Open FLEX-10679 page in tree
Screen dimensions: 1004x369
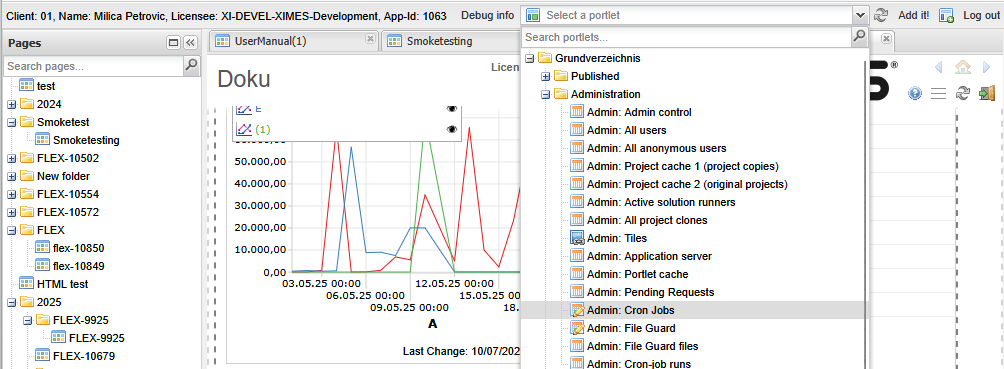(x=84, y=356)
